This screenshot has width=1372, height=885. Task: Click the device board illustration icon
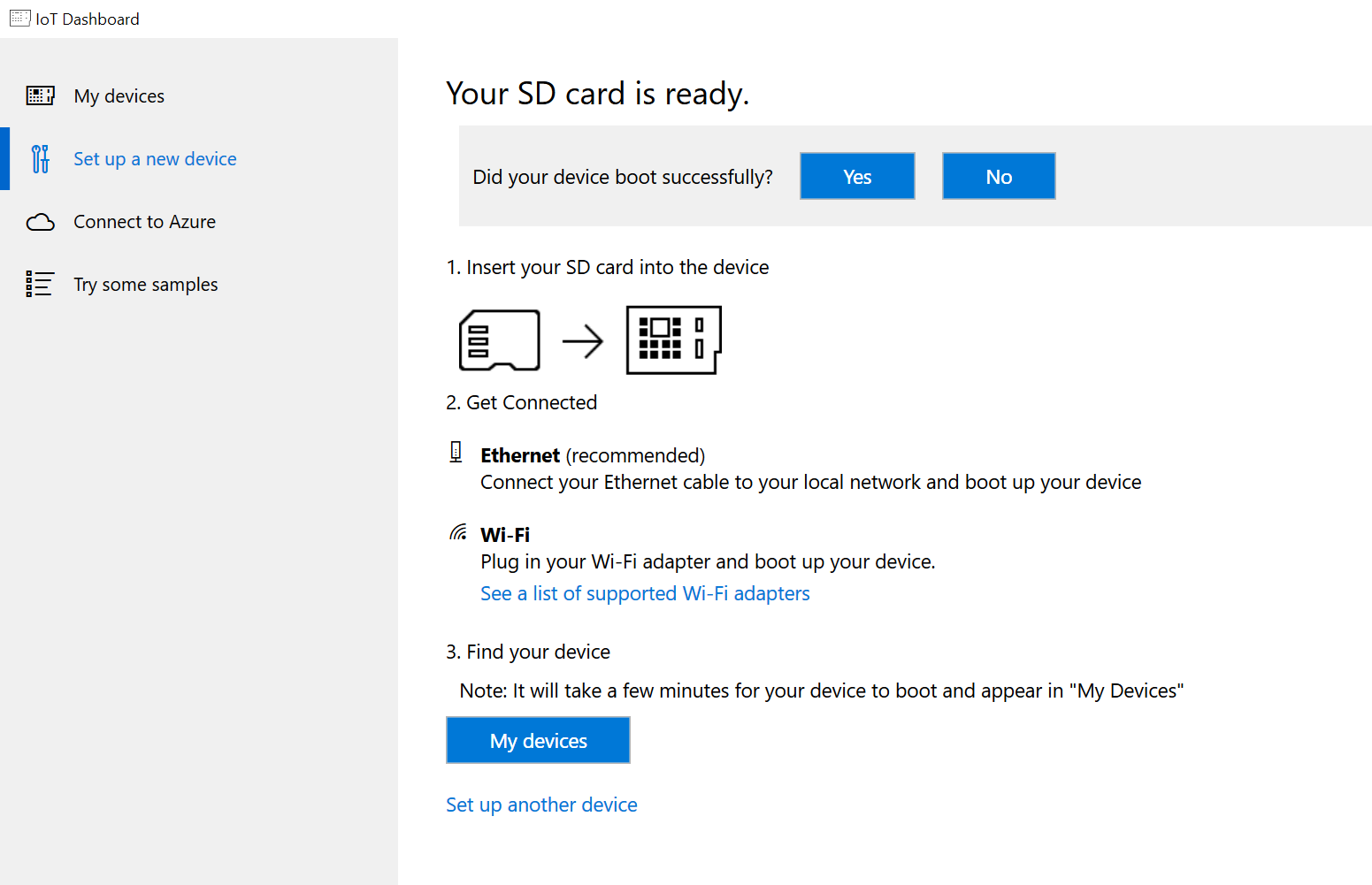tap(673, 340)
